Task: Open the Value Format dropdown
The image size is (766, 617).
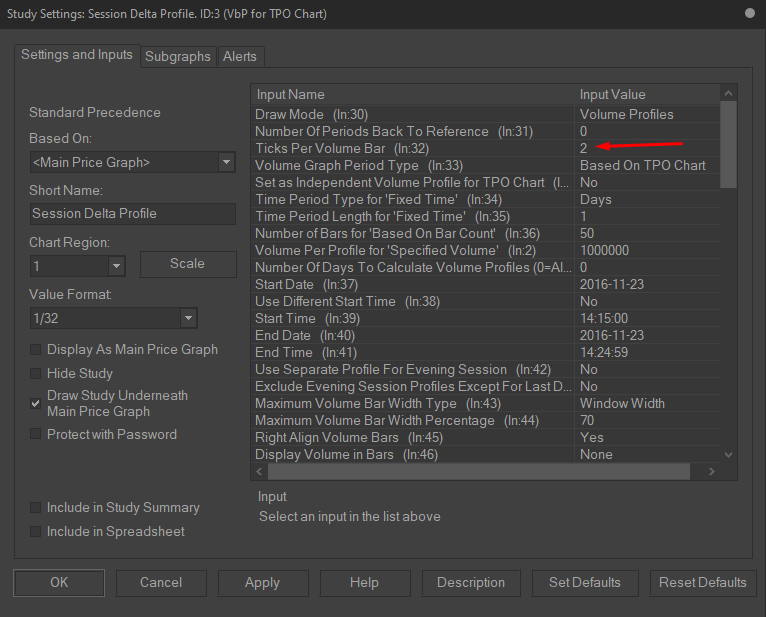Action: [113, 319]
